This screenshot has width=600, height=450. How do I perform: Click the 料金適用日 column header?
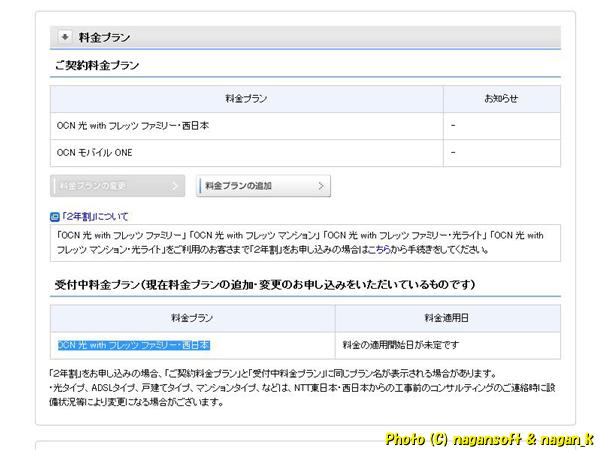447,318
